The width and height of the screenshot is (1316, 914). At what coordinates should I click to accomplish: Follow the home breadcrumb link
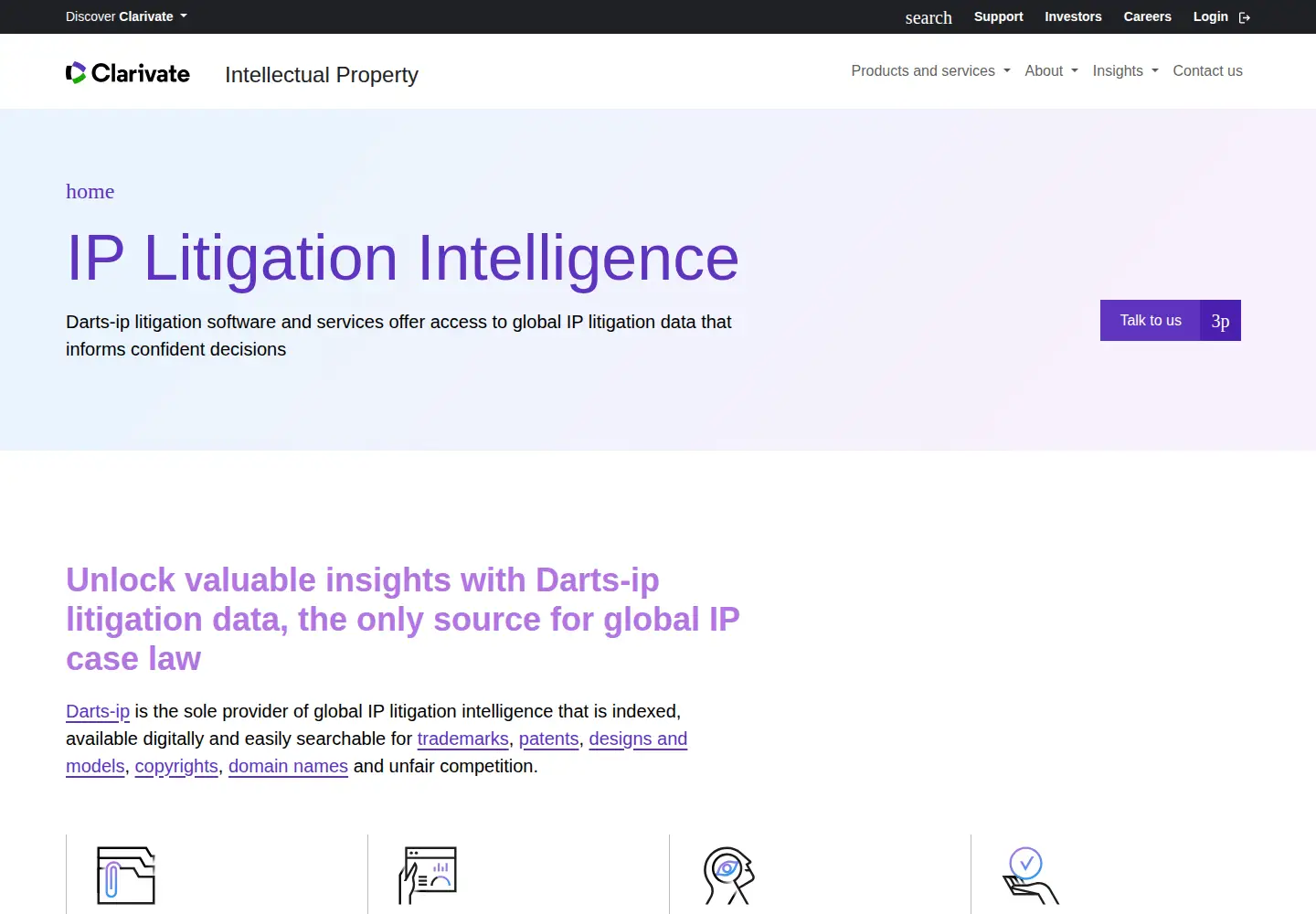pyautogui.click(x=90, y=191)
